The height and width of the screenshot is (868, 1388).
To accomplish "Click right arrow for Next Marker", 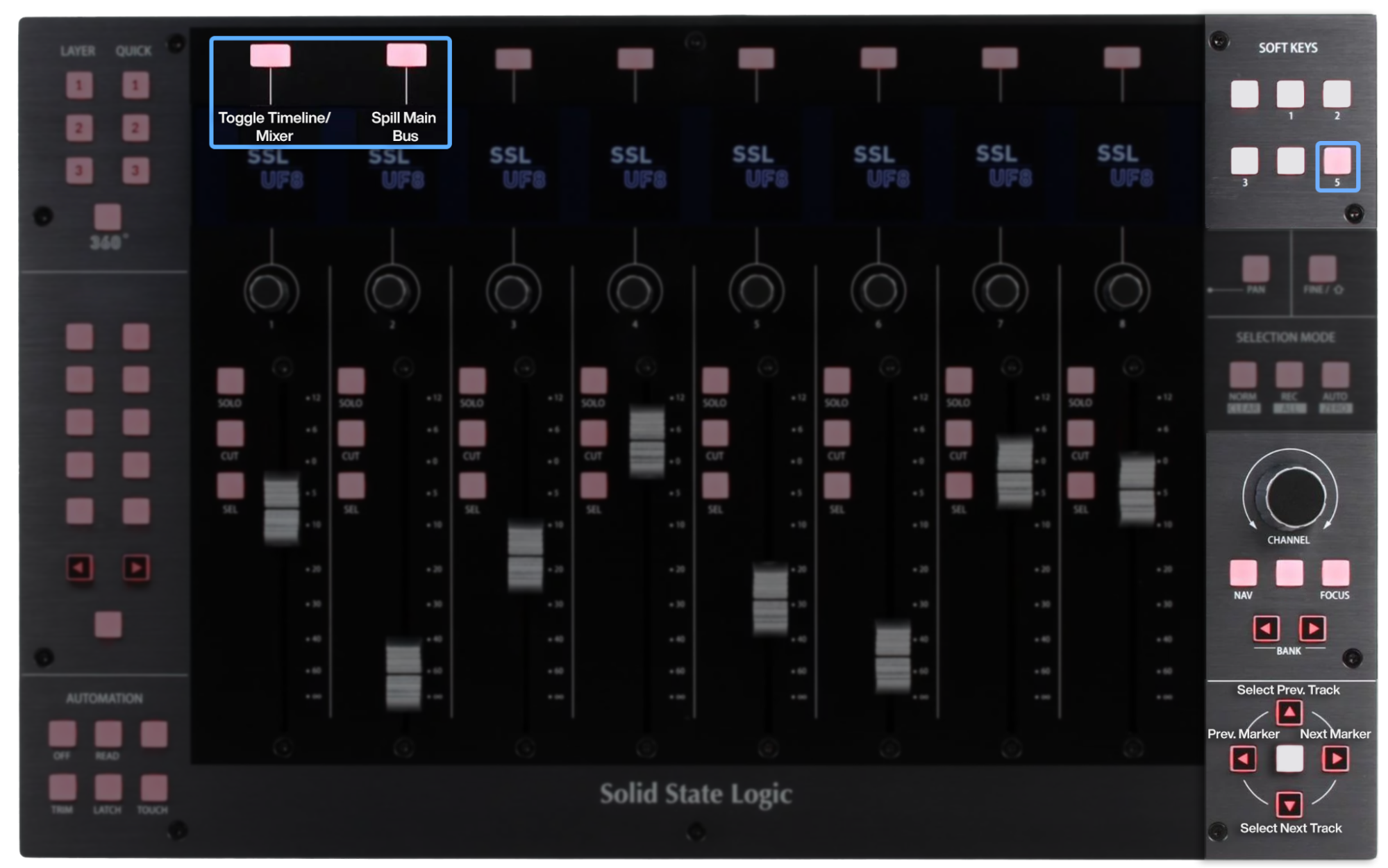I will point(1336,758).
